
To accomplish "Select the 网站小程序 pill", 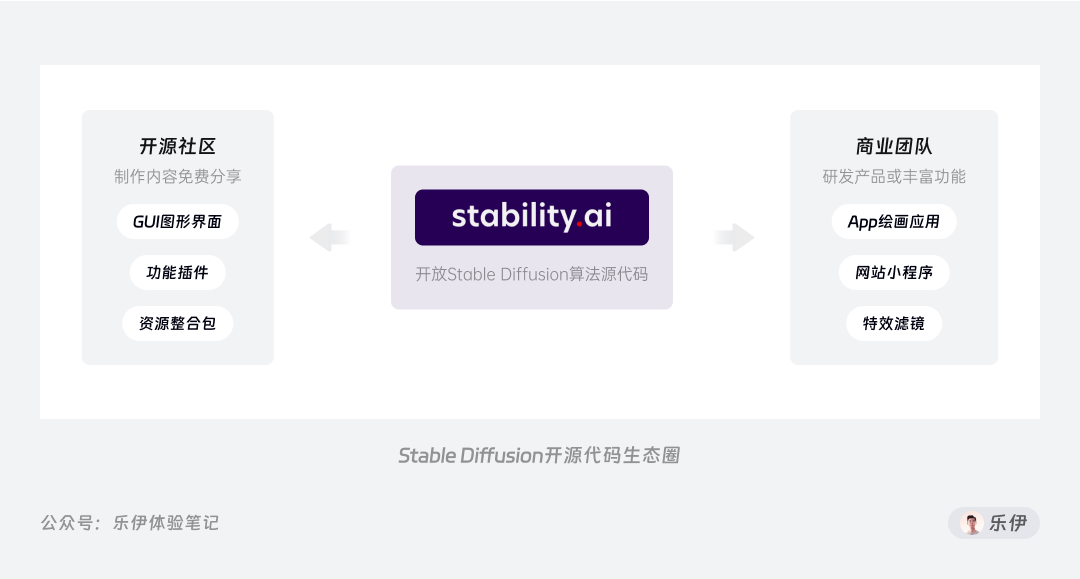I will [894, 273].
